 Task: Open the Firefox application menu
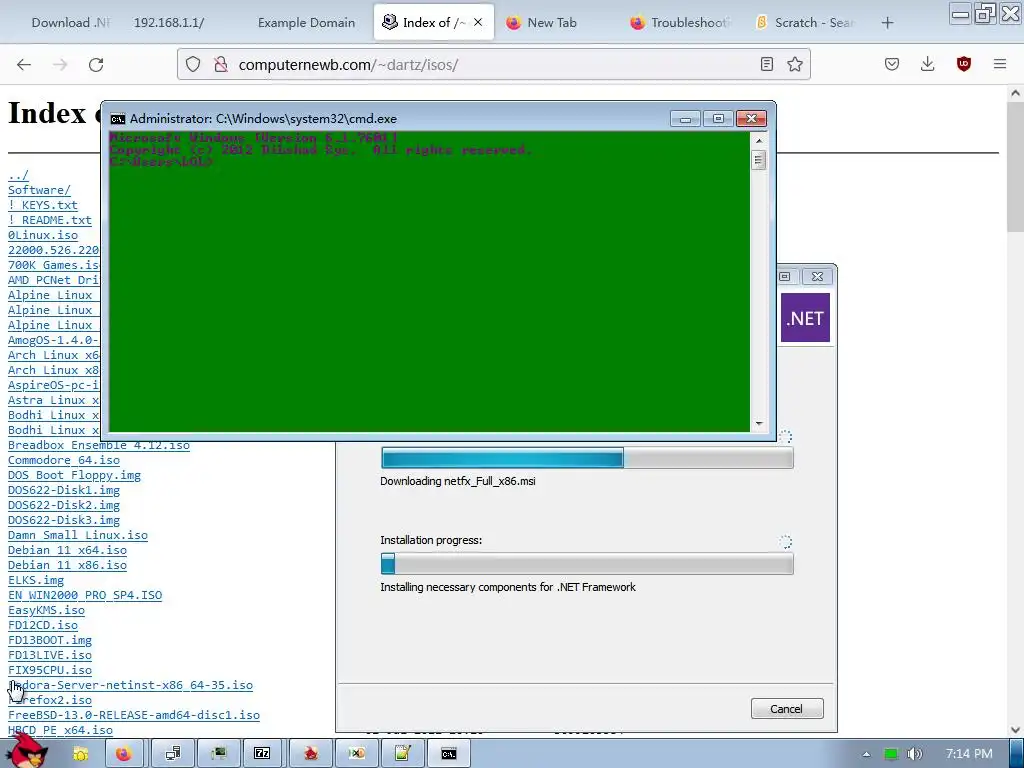tap(999, 64)
